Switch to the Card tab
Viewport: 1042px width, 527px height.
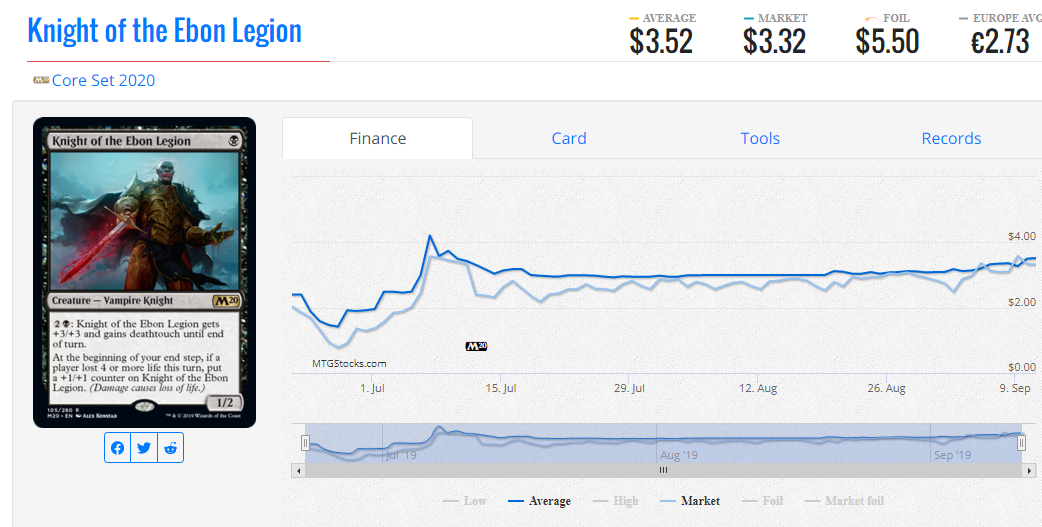tap(569, 138)
